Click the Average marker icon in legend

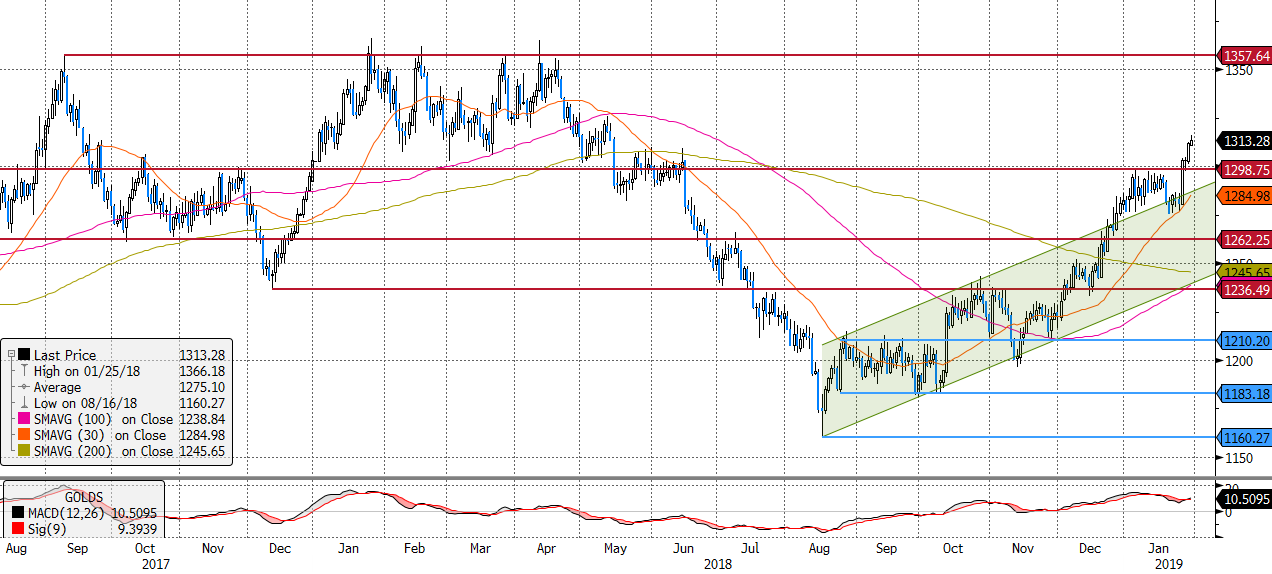point(23,387)
